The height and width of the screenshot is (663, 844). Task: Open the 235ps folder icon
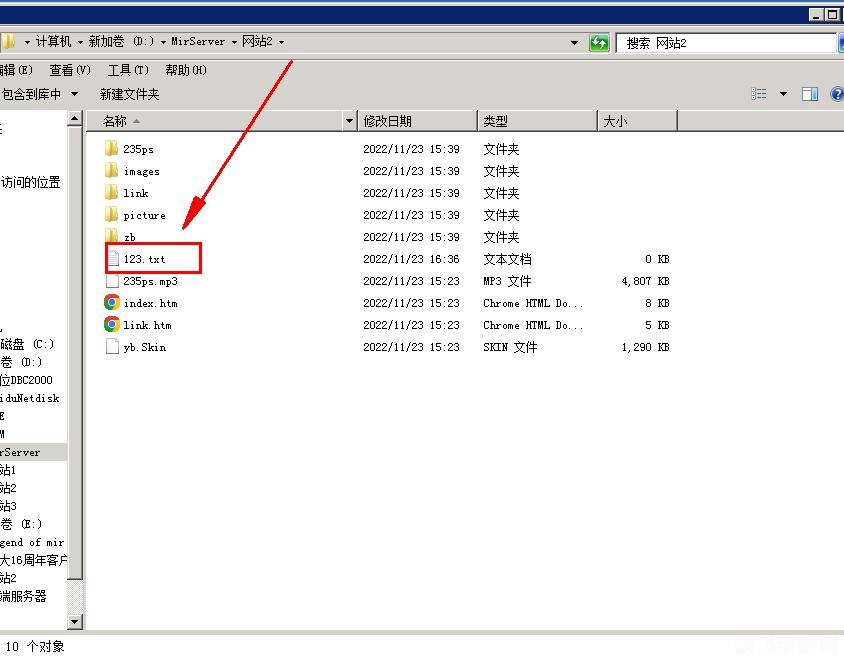(x=111, y=148)
